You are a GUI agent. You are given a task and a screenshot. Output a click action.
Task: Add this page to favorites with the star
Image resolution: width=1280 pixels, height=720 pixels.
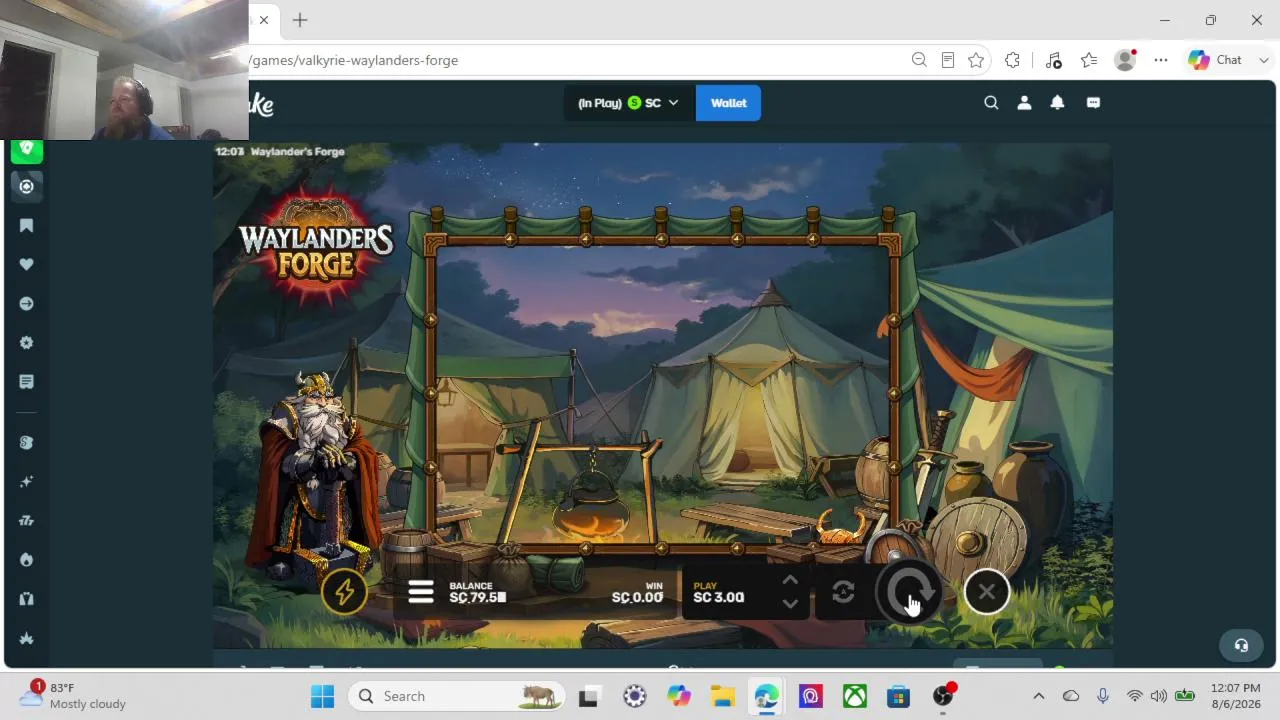click(x=976, y=60)
